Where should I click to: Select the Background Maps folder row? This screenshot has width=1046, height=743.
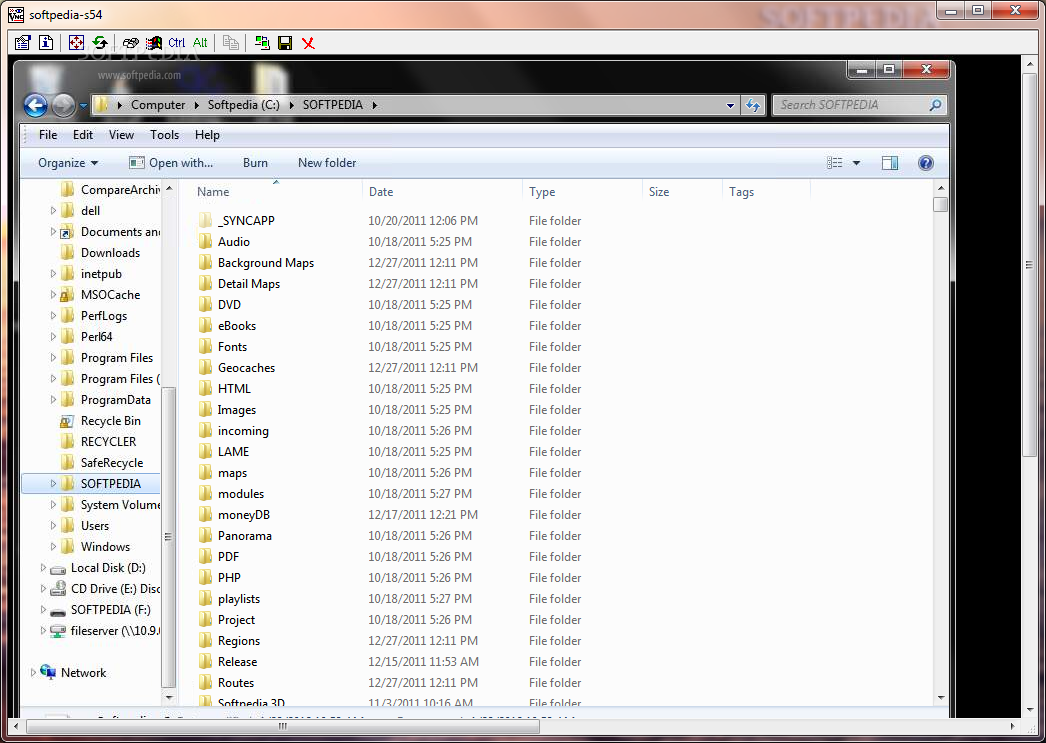click(266, 263)
